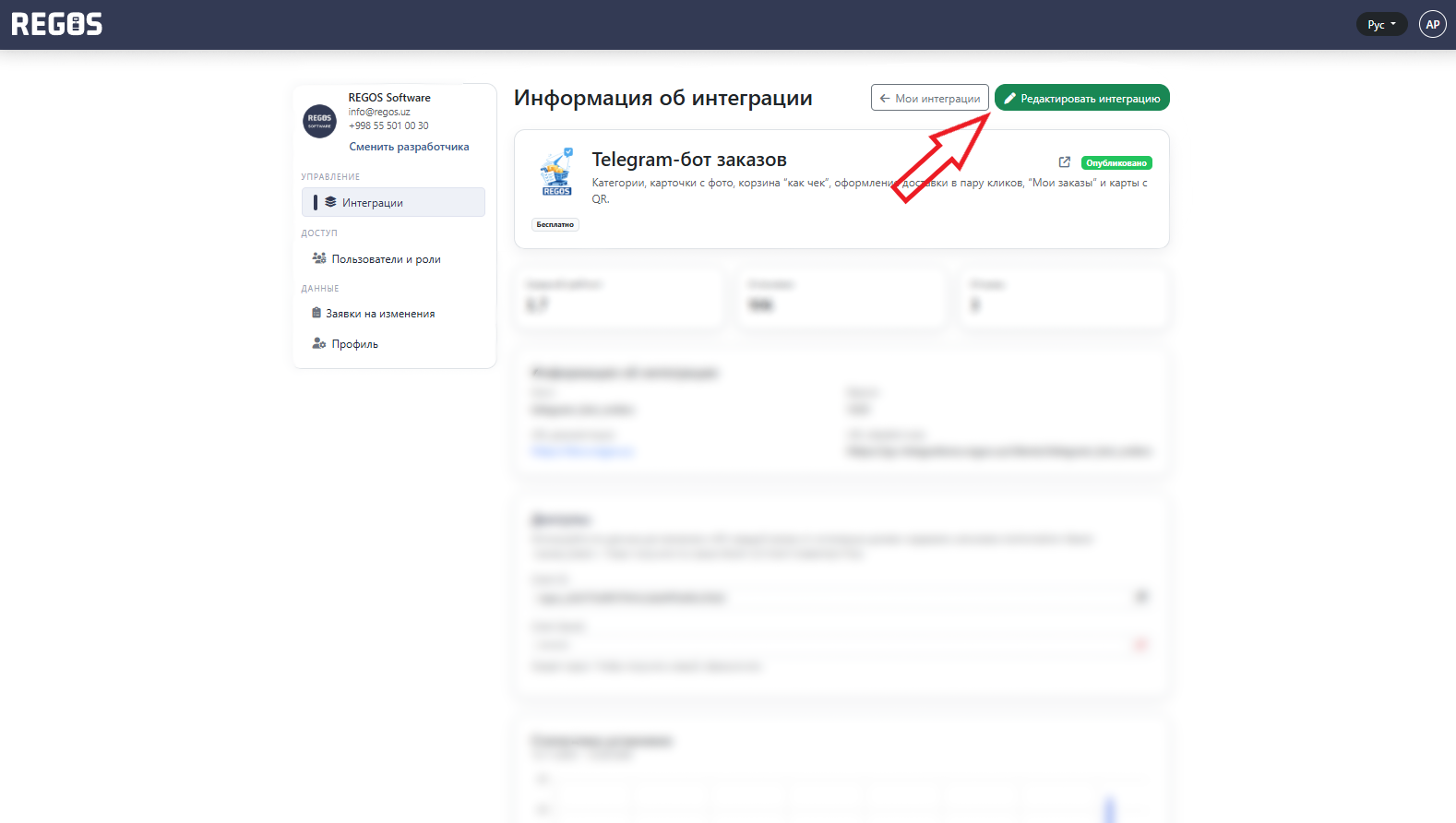
Task: Click the person-gear icon beside Профиль
Action: click(x=319, y=343)
